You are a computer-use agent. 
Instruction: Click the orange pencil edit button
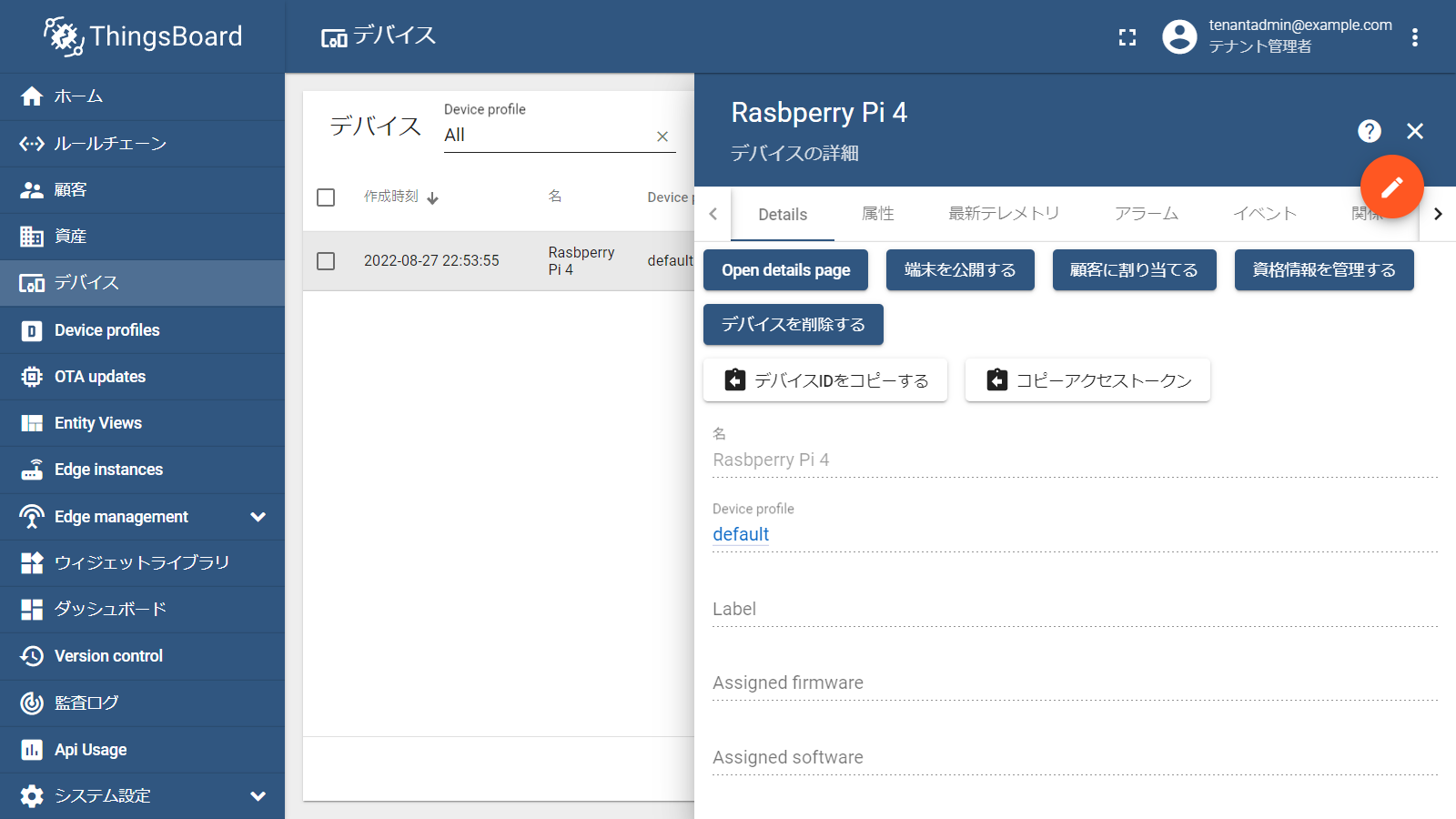(1391, 187)
